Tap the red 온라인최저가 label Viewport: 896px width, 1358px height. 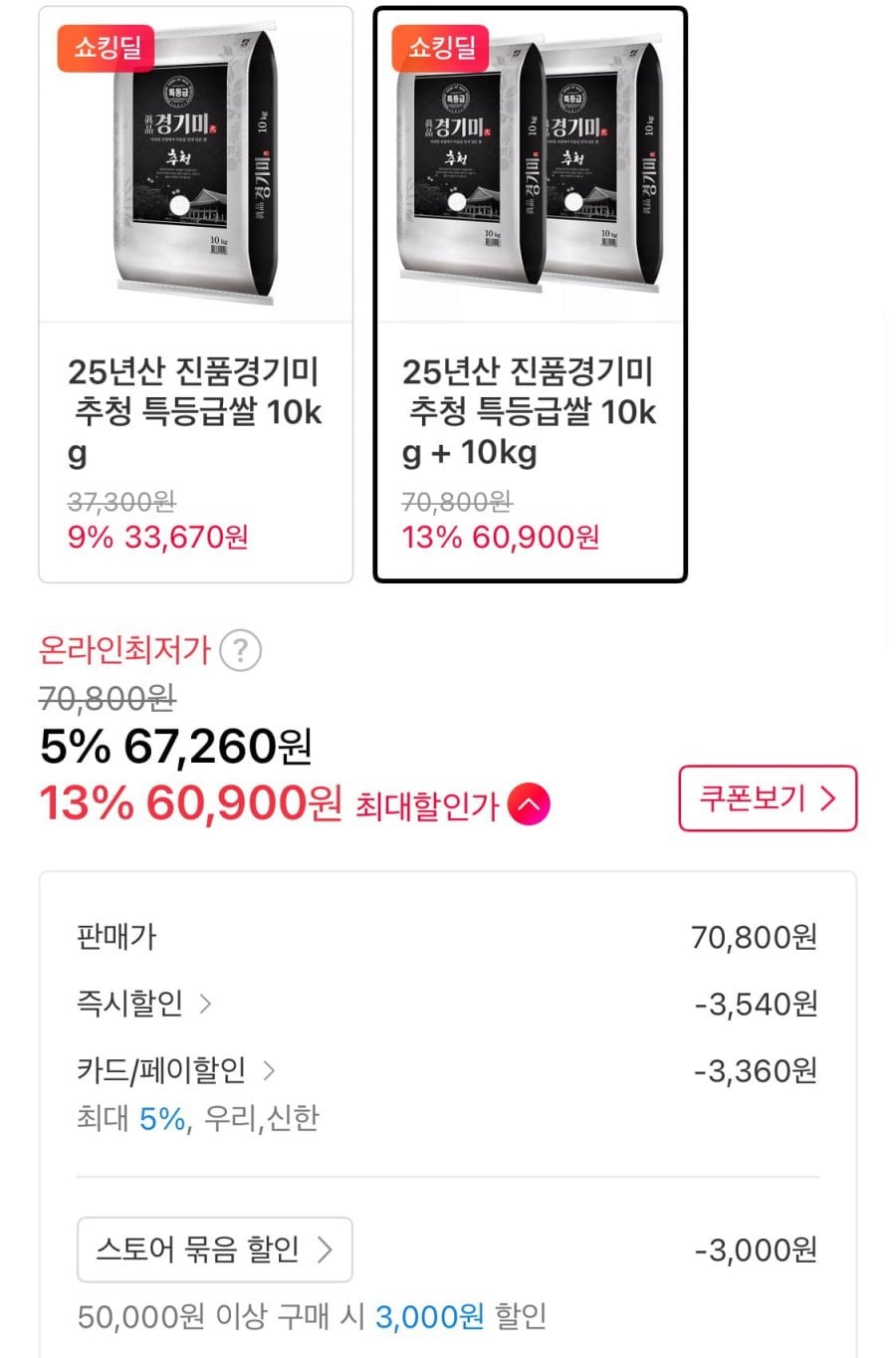click(124, 651)
